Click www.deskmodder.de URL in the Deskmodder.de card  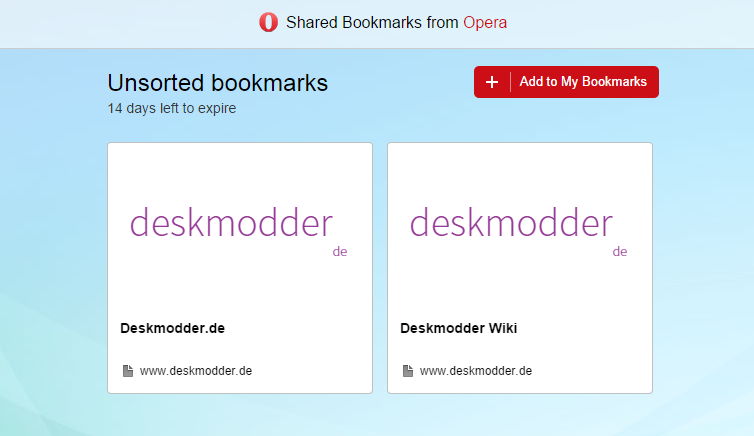[x=196, y=371]
